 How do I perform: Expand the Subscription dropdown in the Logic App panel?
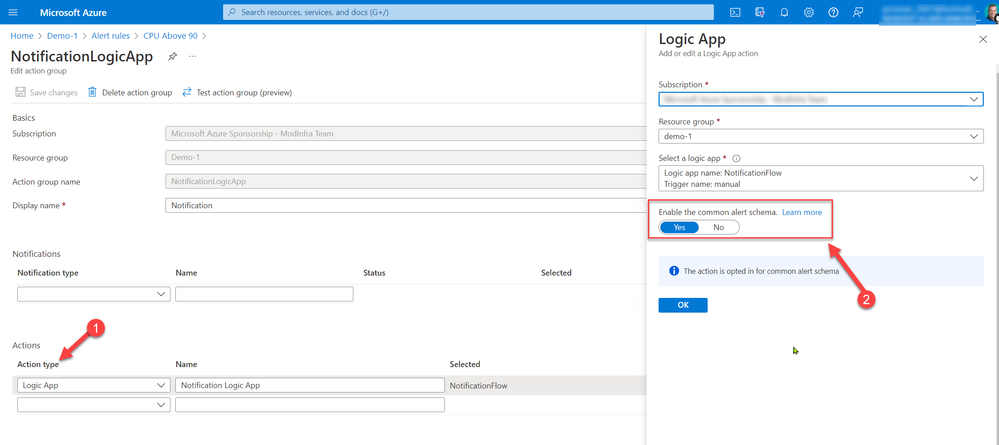tap(821, 99)
